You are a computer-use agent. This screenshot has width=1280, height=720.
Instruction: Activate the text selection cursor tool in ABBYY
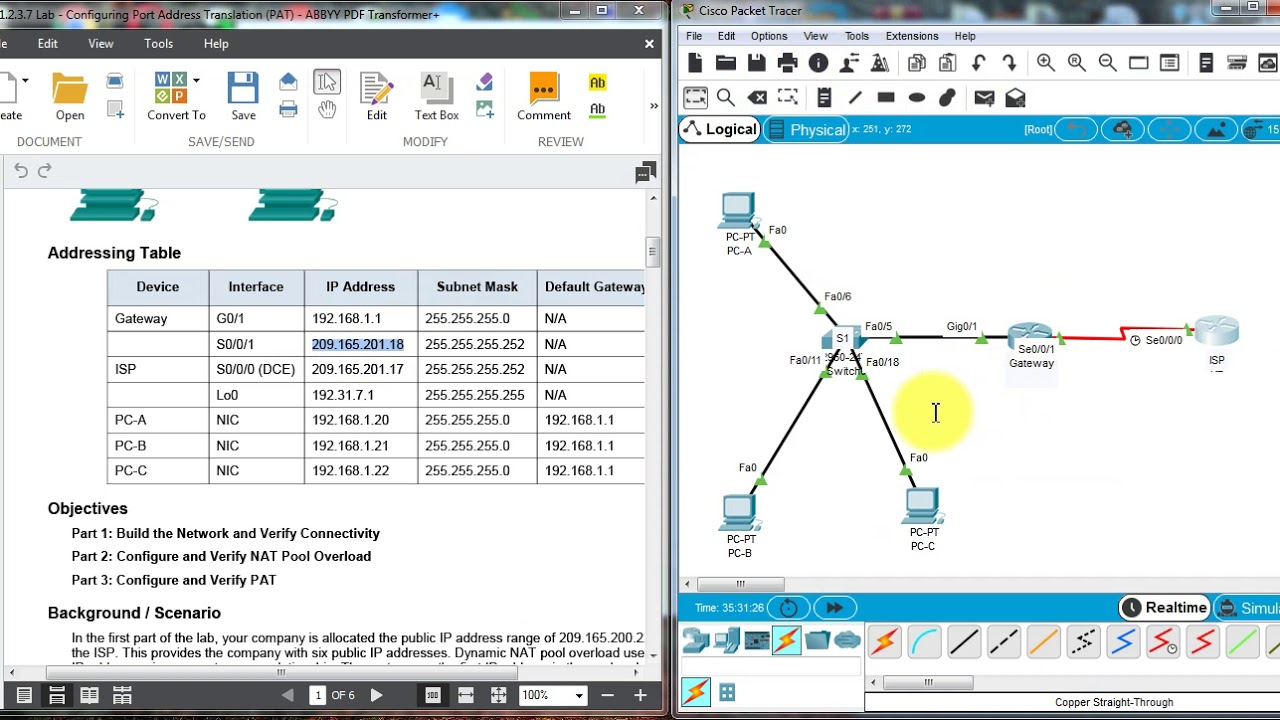pyautogui.click(x=327, y=82)
